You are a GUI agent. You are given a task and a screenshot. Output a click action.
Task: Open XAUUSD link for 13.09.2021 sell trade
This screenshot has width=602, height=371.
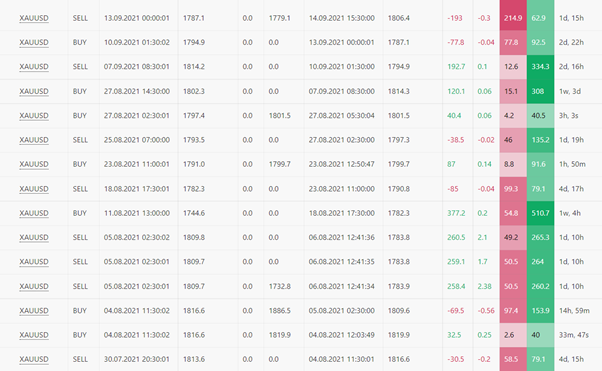[x=34, y=18]
